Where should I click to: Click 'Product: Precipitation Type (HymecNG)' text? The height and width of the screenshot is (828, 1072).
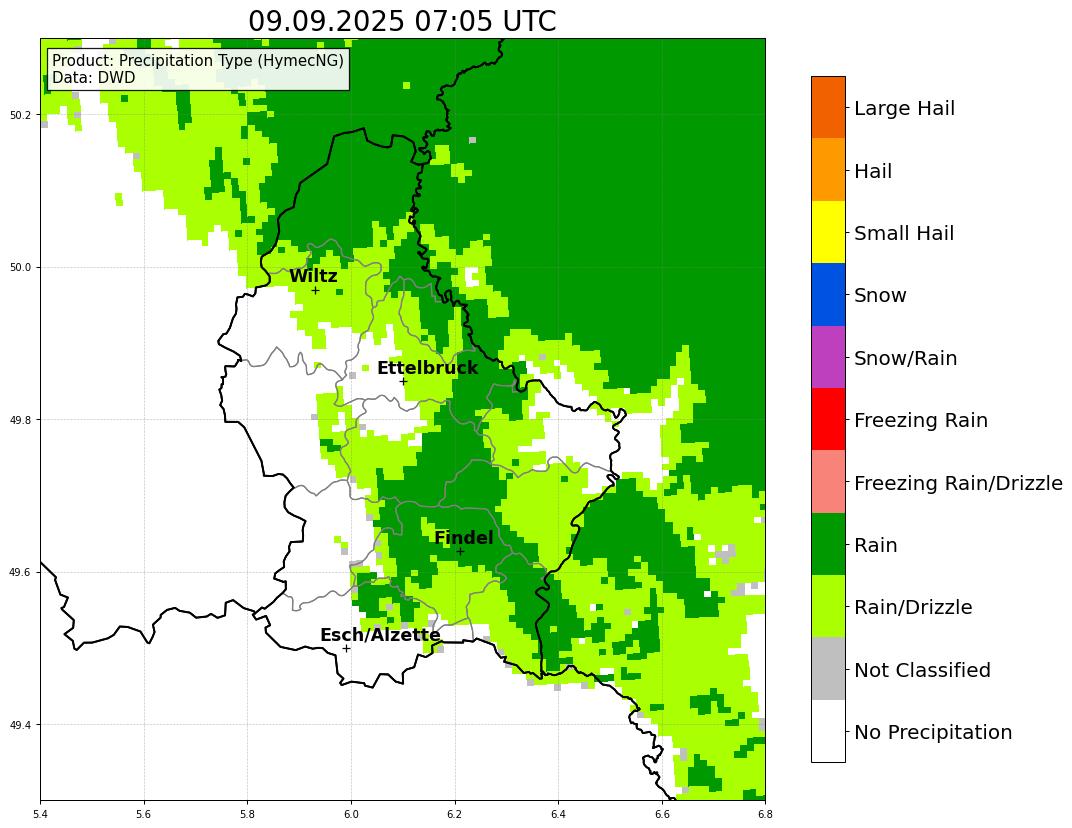198,60
